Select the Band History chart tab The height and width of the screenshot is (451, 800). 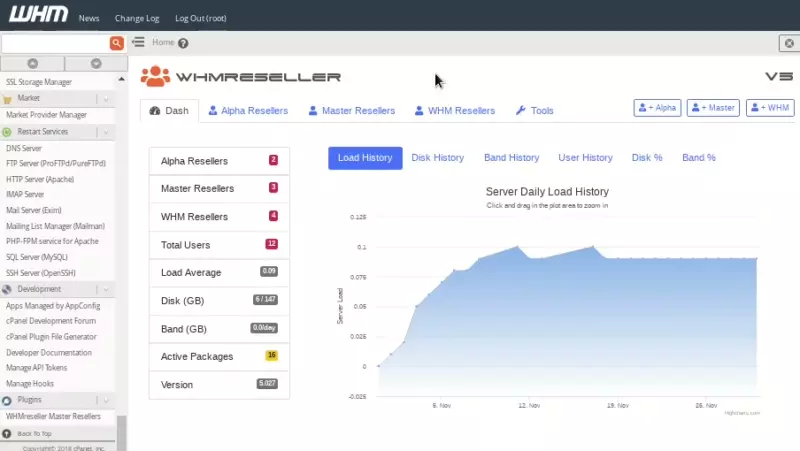512,158
